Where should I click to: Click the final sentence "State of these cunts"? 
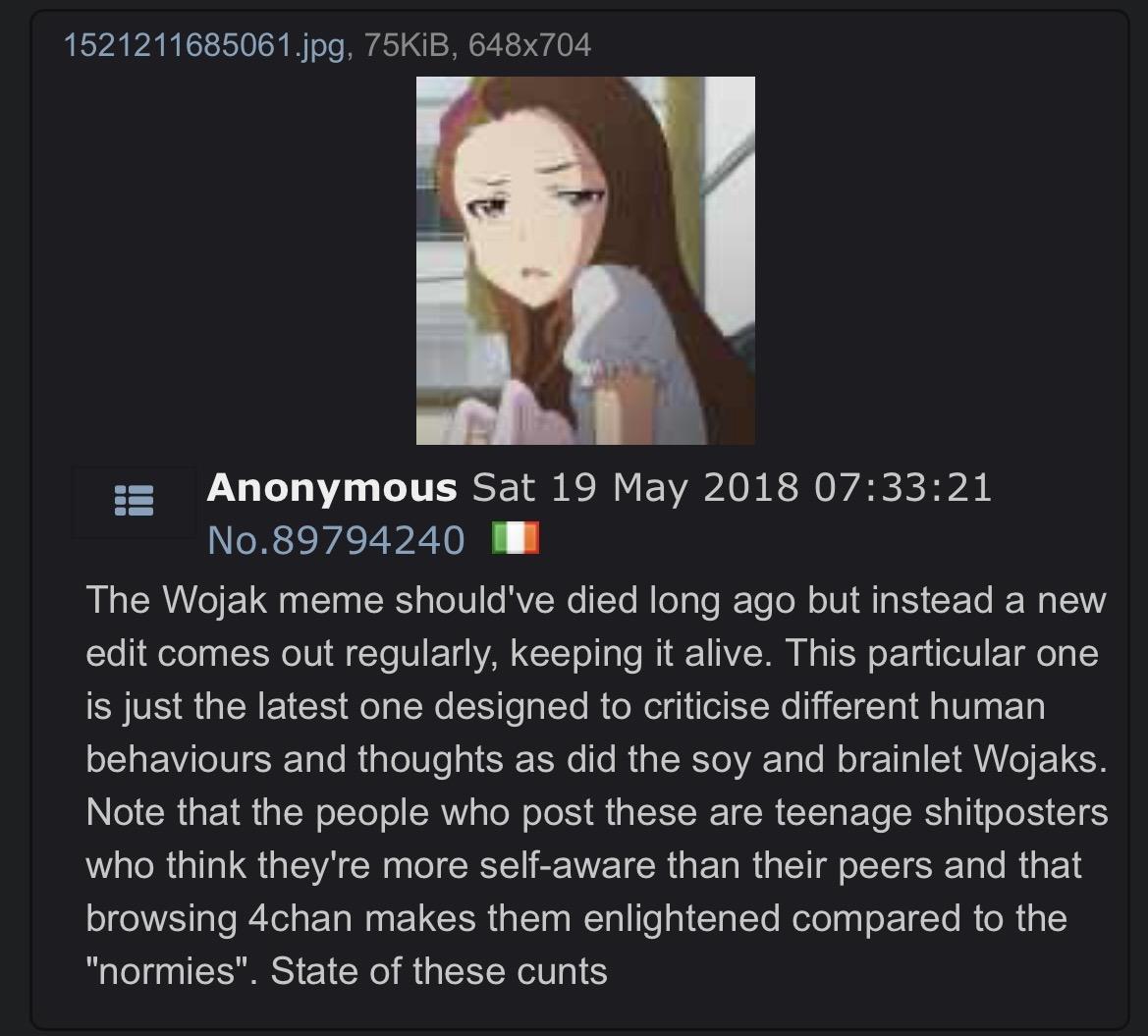(x=439, y=971)
